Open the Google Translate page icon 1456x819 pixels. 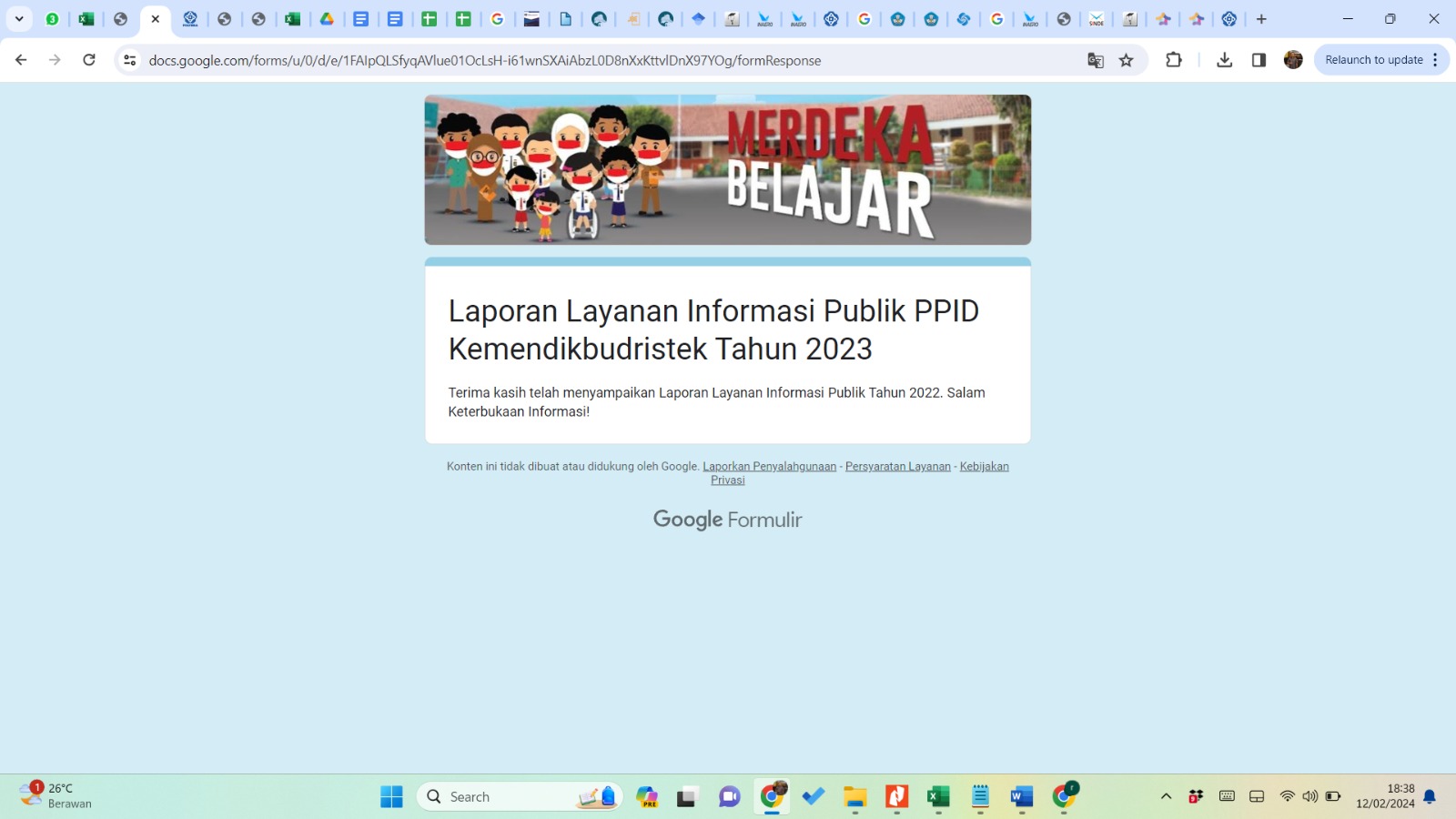pos(1096,60)
